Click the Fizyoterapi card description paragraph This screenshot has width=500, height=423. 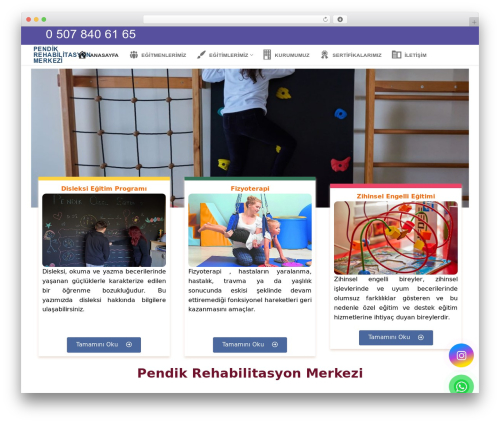point(250,290)
